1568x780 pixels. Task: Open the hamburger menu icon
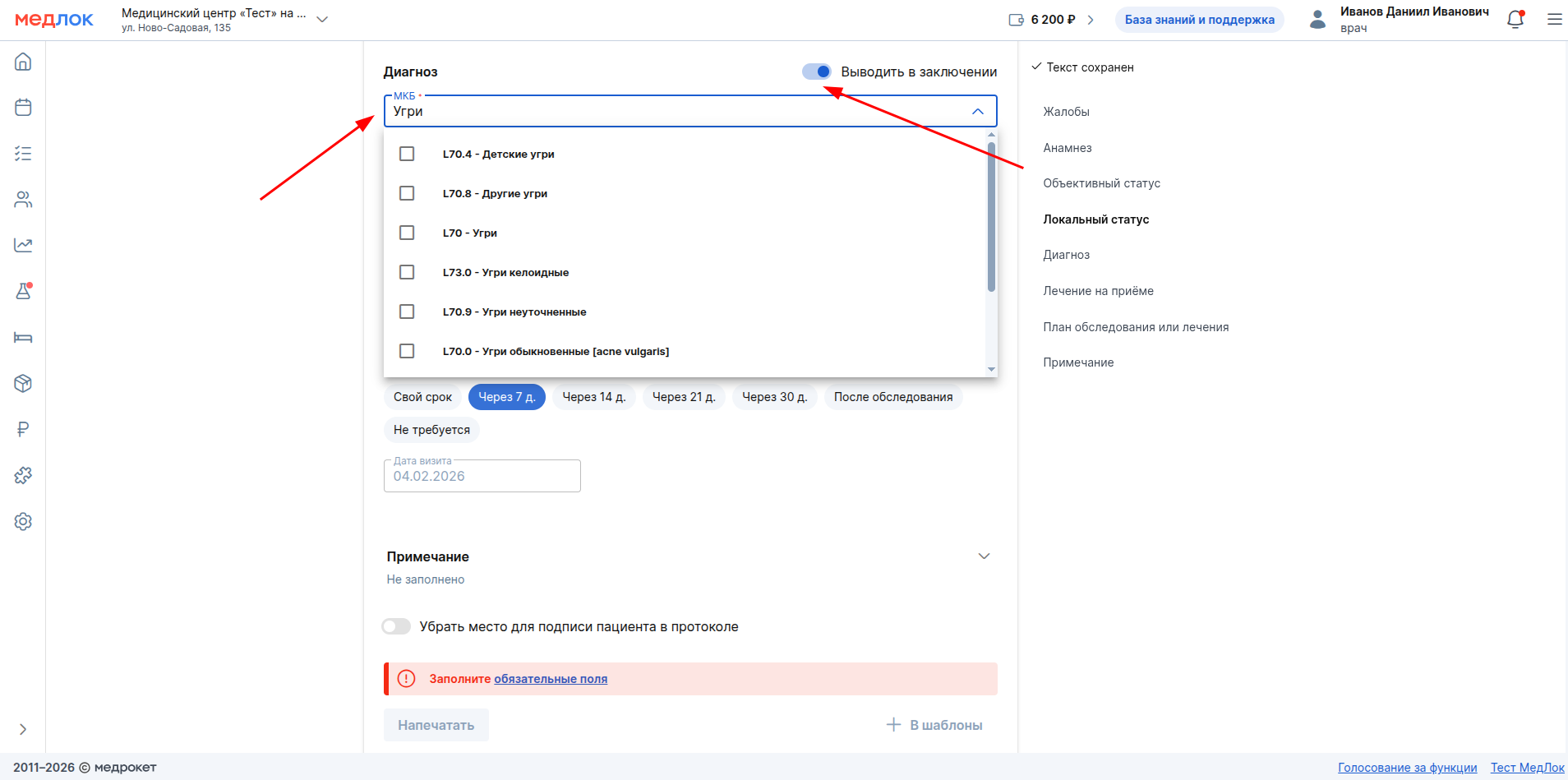click(1554, 20)
